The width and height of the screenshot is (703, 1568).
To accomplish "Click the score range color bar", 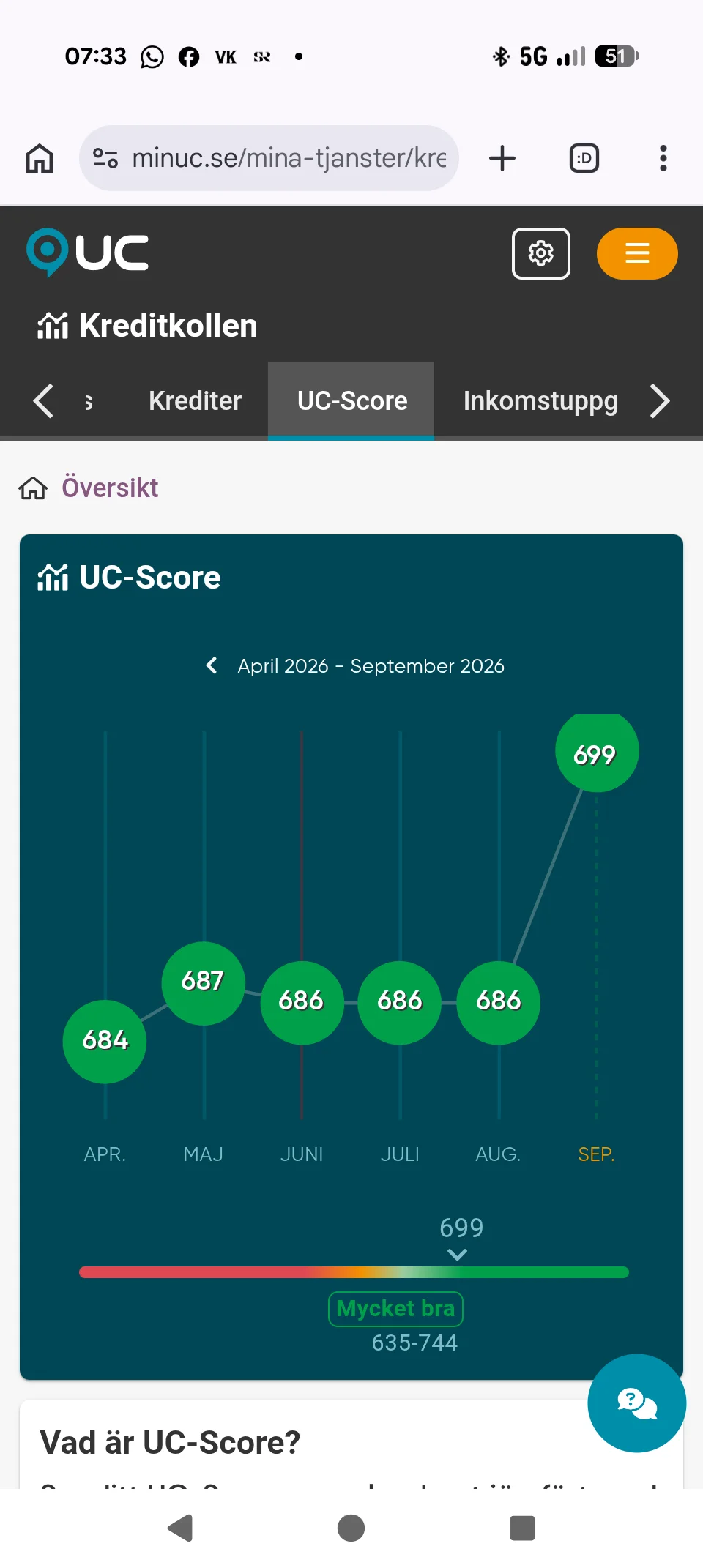I will coord(354,1272).
